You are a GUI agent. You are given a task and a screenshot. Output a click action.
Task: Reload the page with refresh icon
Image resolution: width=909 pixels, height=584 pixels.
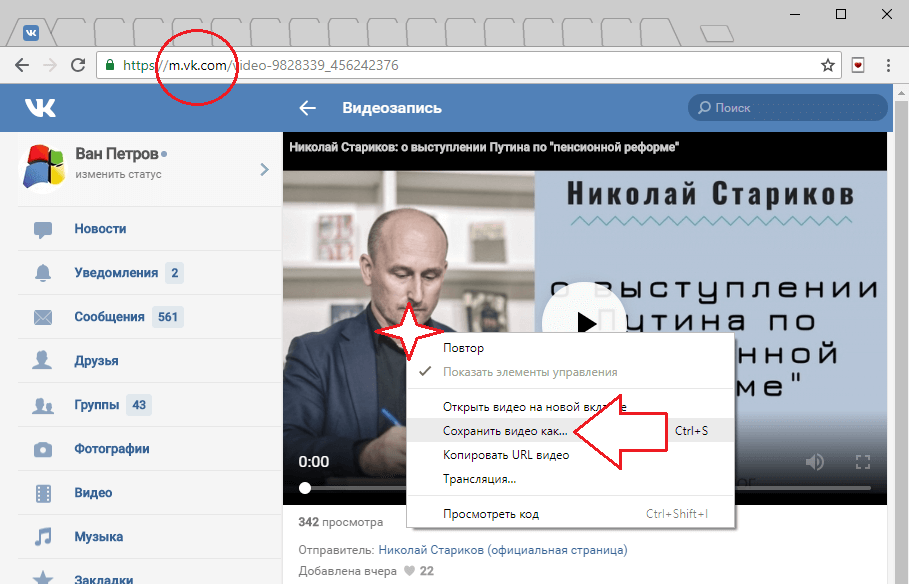point(78,65)
